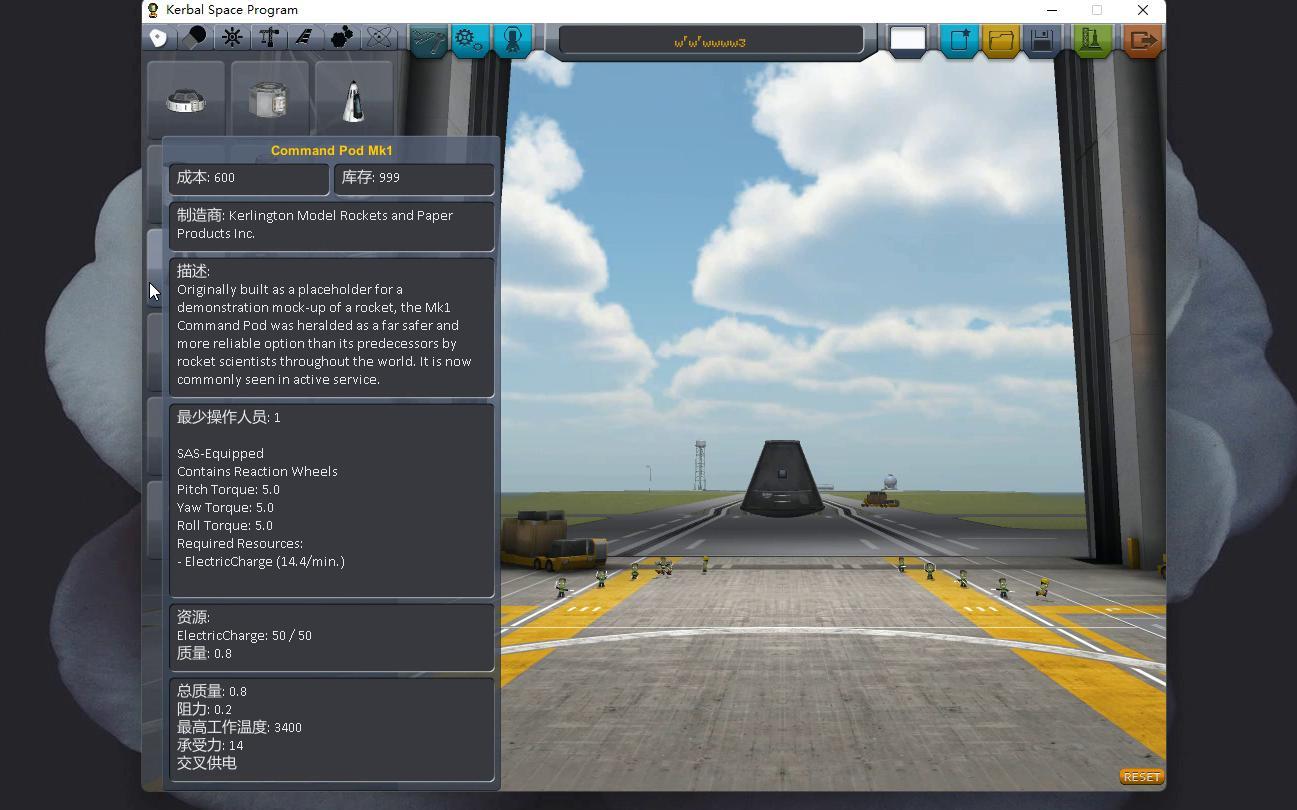Viewport: 1297px width, 810px height.
Task: Select the command pod in the hangar
Action: pos(782,477)
